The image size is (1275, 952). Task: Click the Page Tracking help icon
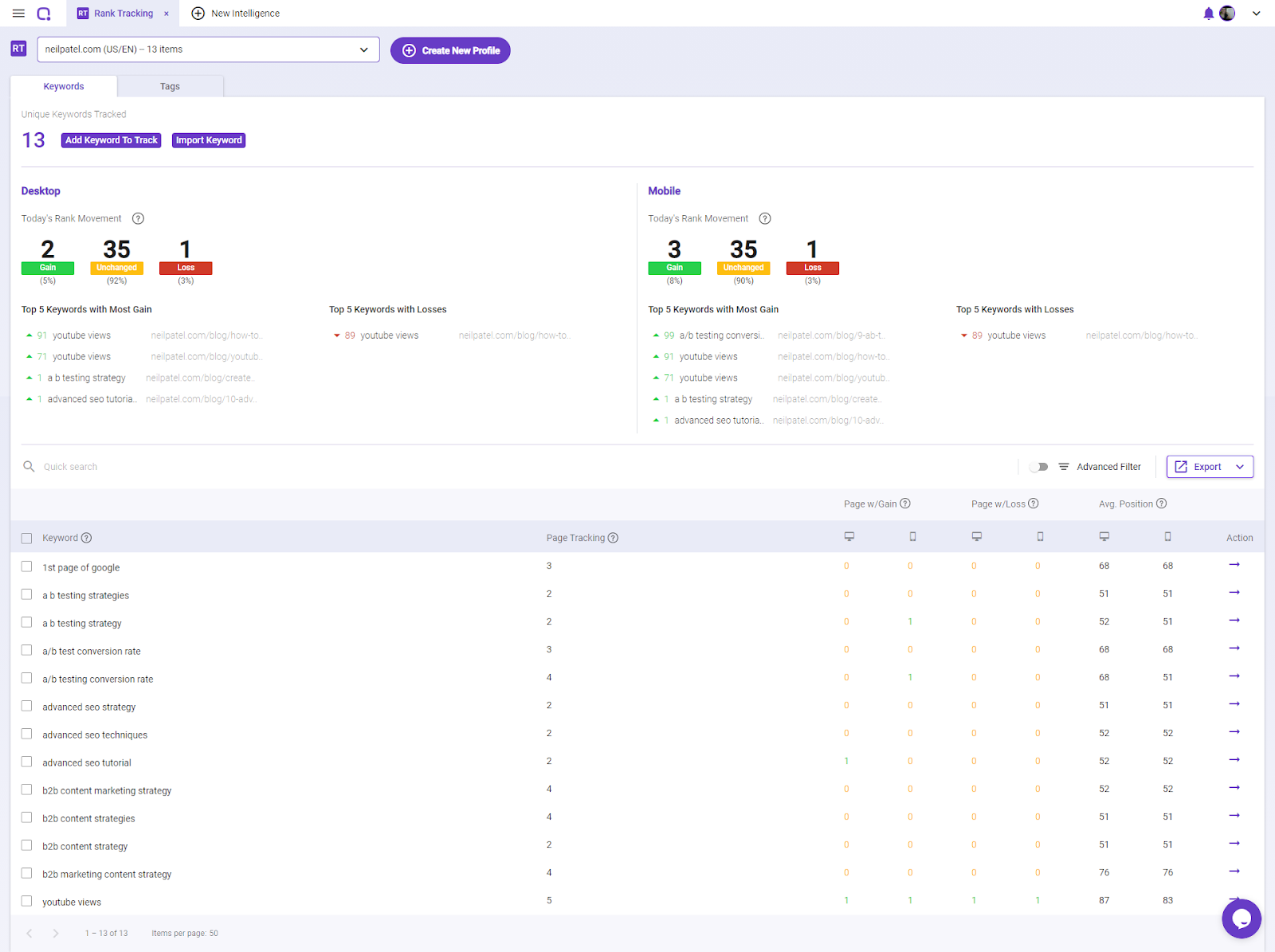(x=613, y=538)
